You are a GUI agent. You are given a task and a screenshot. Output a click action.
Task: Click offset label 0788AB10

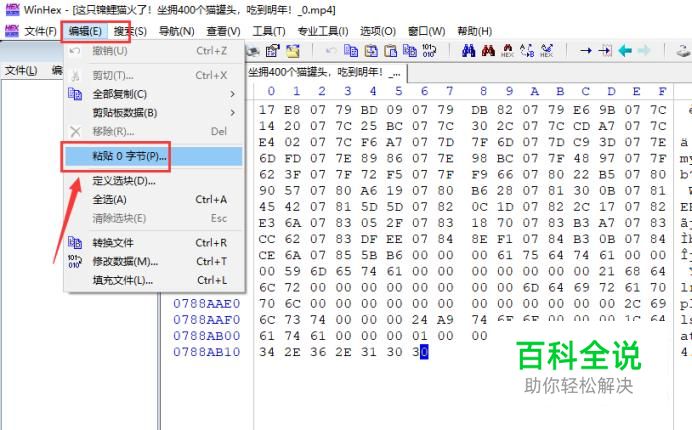point(207,352)
